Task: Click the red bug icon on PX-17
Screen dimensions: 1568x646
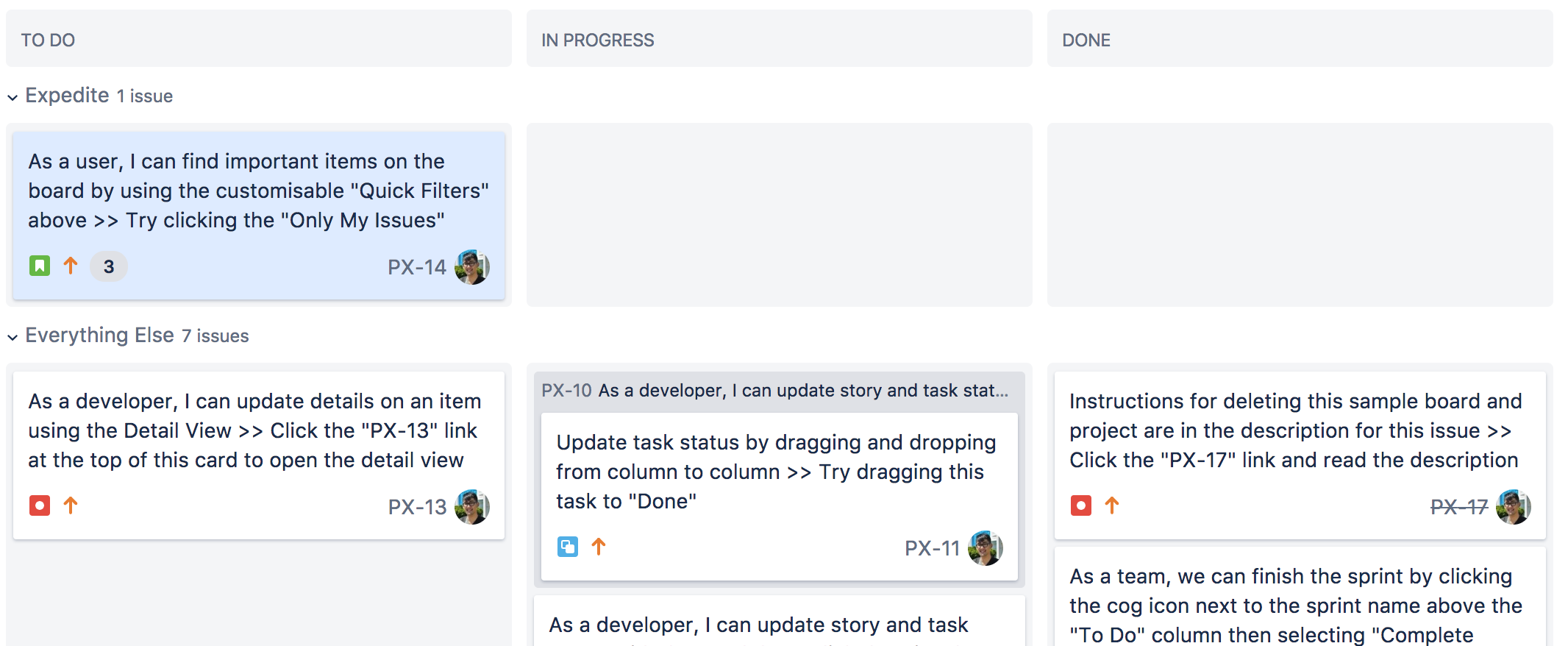Action: (1081, 505)
